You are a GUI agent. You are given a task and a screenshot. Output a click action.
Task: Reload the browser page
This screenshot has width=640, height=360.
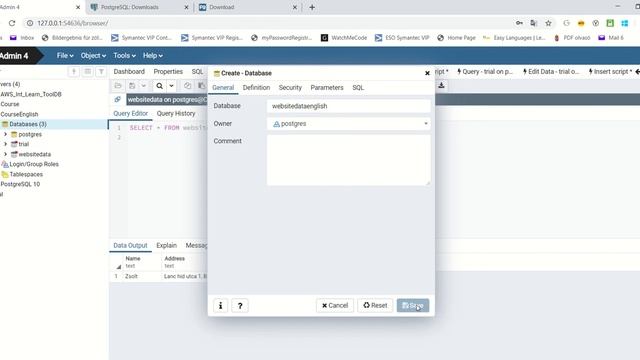12,23
